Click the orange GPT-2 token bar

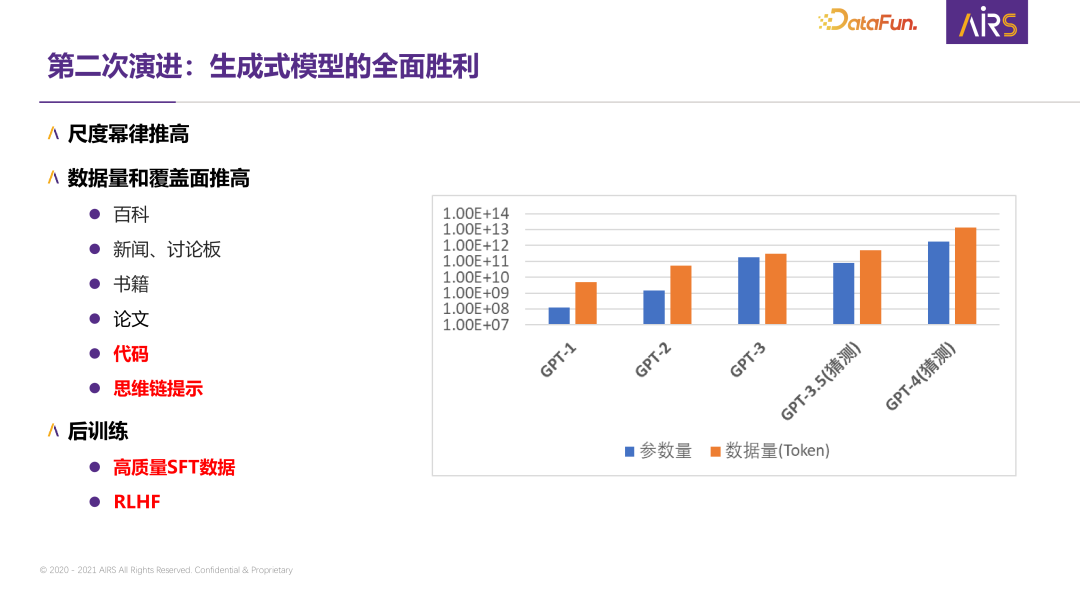click(681, 295)
